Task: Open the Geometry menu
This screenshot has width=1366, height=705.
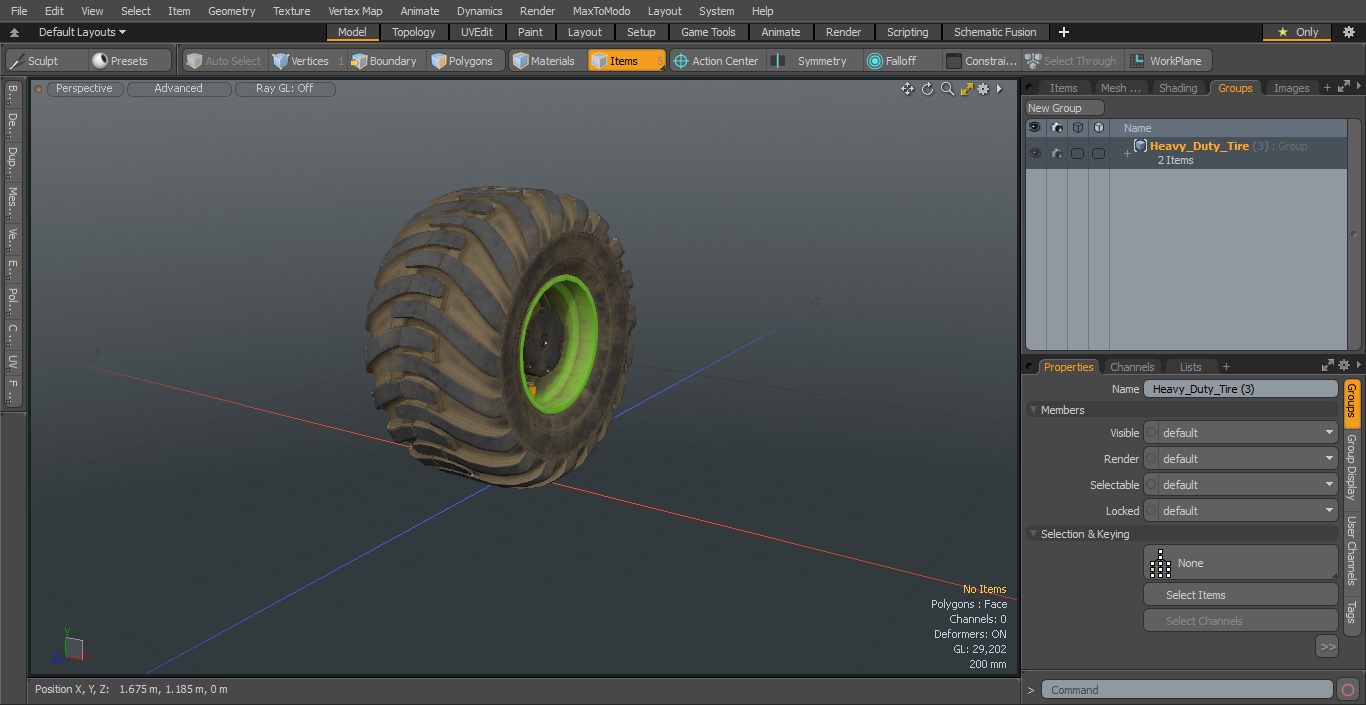Action: point(231,11)
